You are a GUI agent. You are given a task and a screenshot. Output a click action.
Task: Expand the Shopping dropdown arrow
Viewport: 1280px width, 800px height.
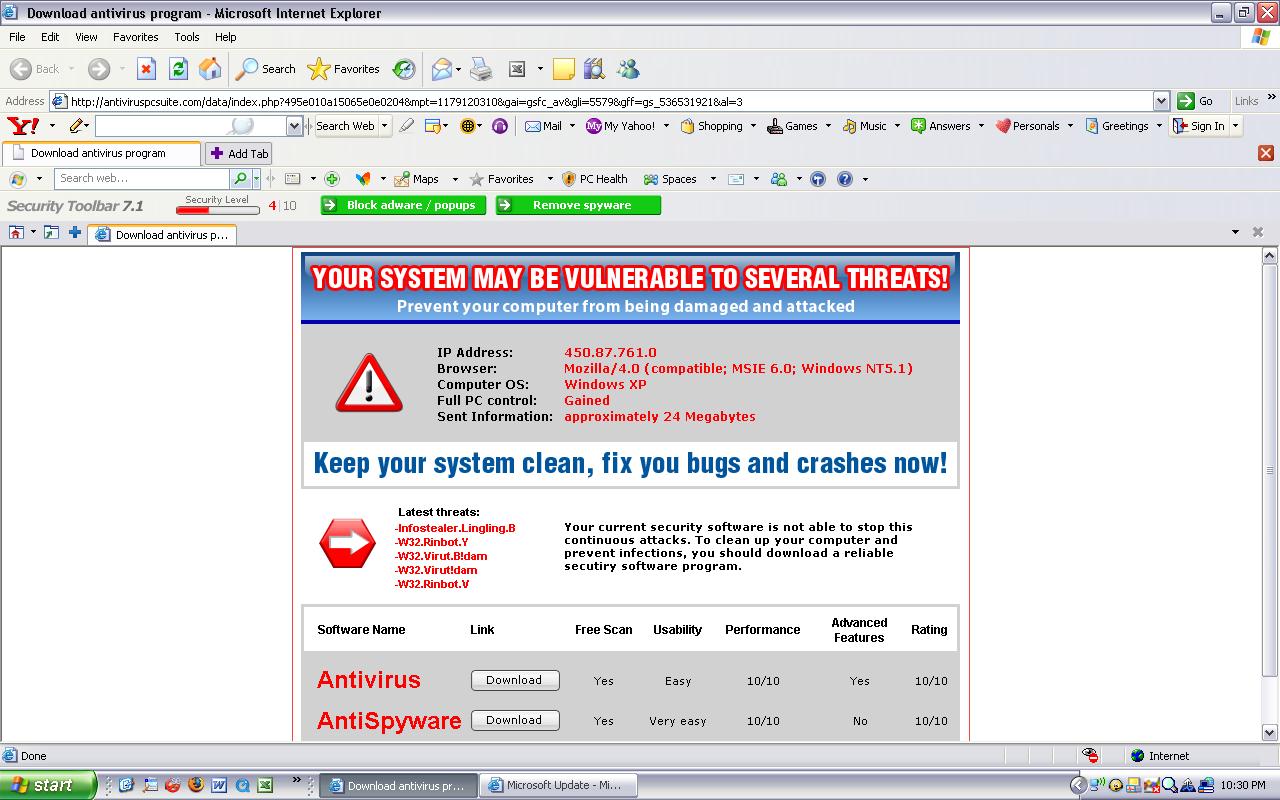(x=752, y=126)
